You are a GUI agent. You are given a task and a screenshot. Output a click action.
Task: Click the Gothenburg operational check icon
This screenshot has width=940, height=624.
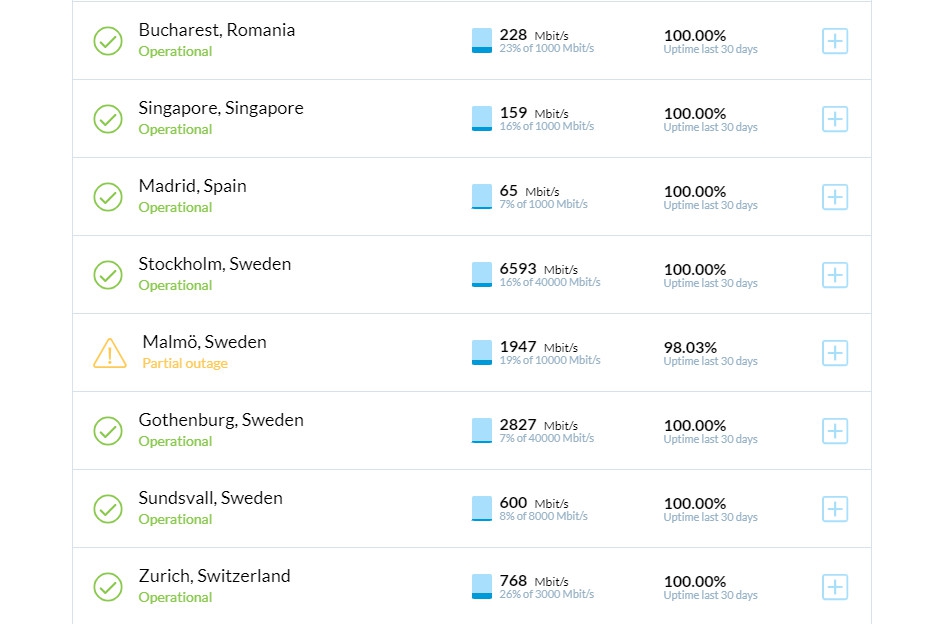pyautogui.click(x=108, y=431)
